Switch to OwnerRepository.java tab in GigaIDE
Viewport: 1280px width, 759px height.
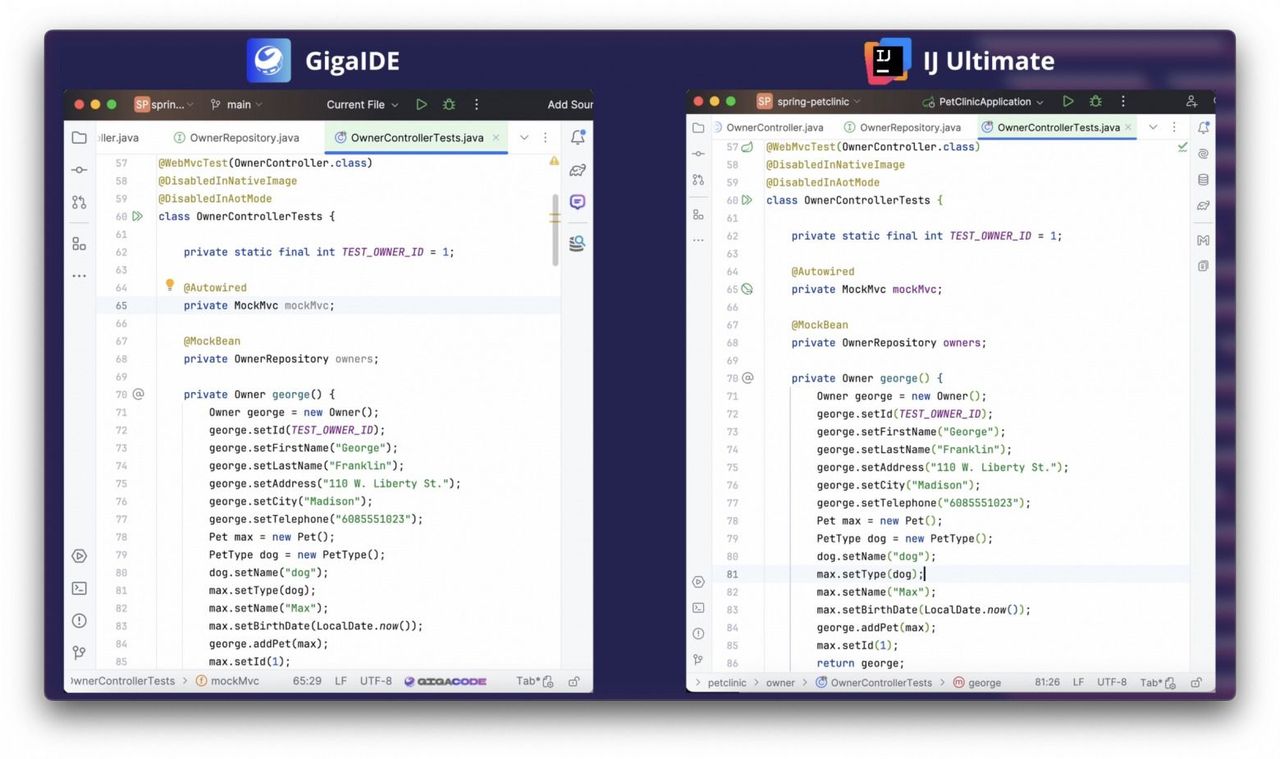237,137
